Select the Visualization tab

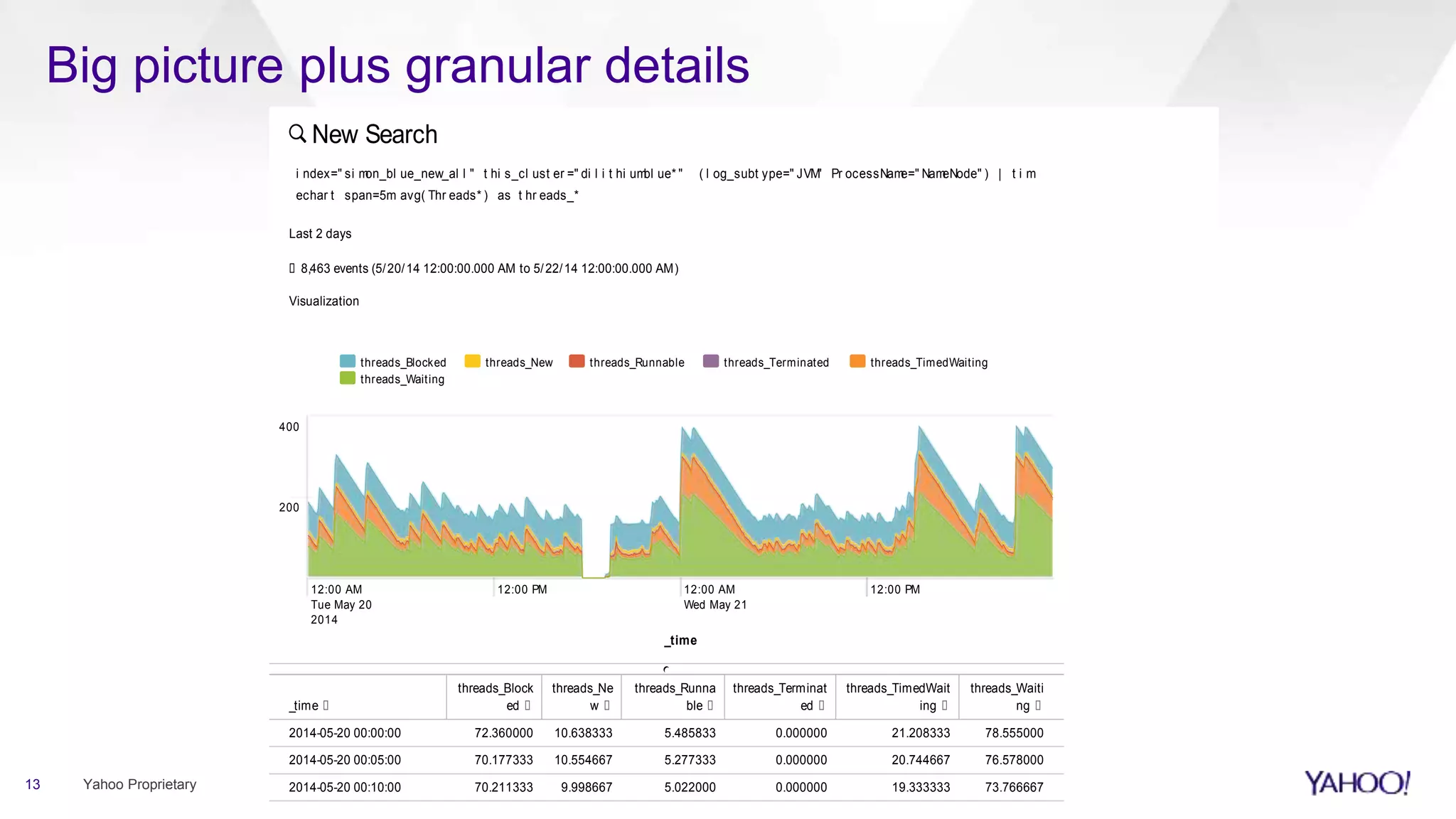[323, 301]
